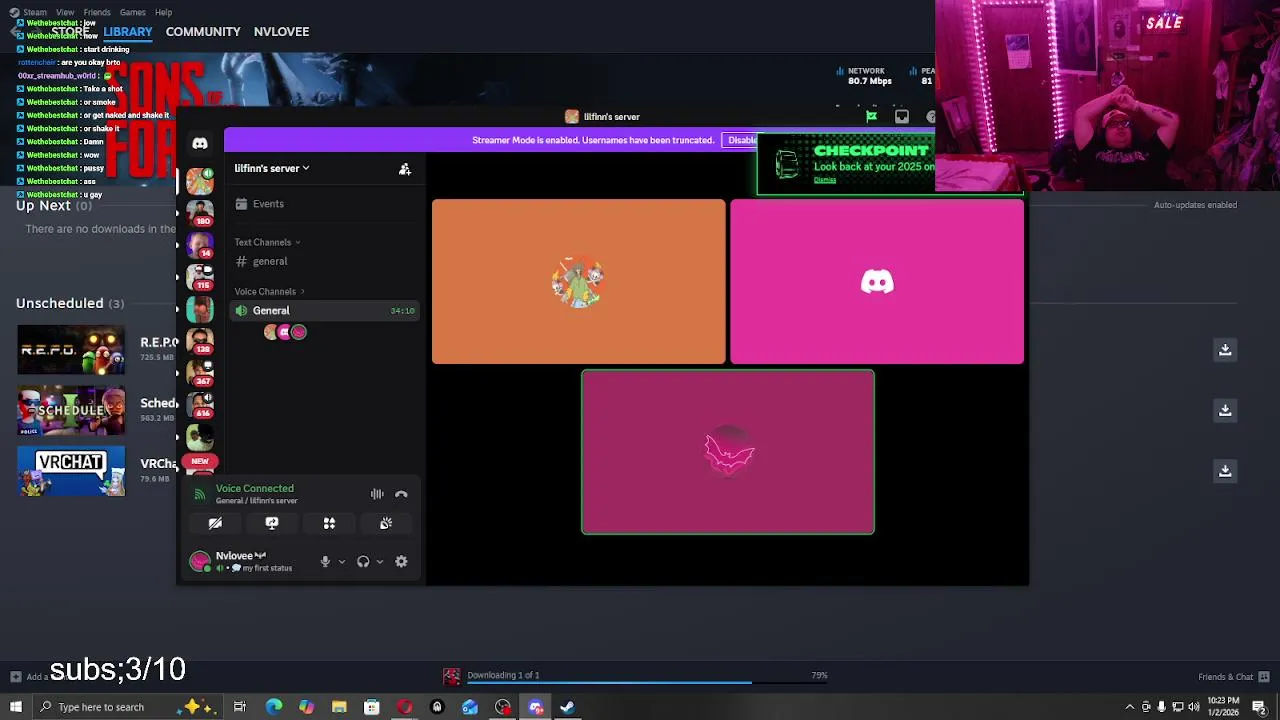
Task: Open the Help menu in Steam
Action: tap(163, 12)
